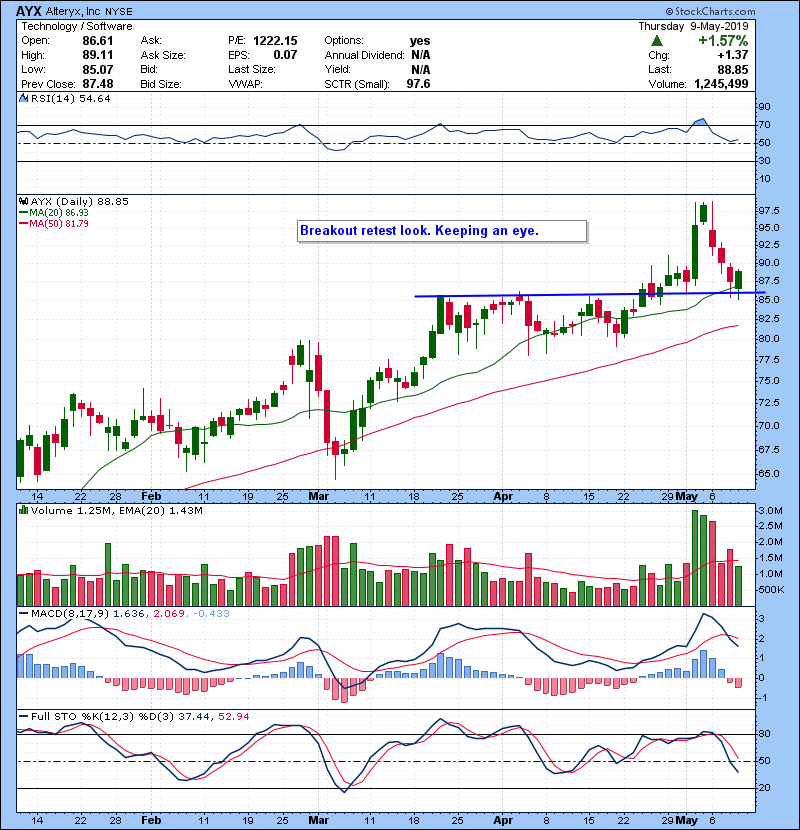Click the Volume 1,245,499 value
The height and width of the screenshot is (830, 800).
click(x=721, y=84)
